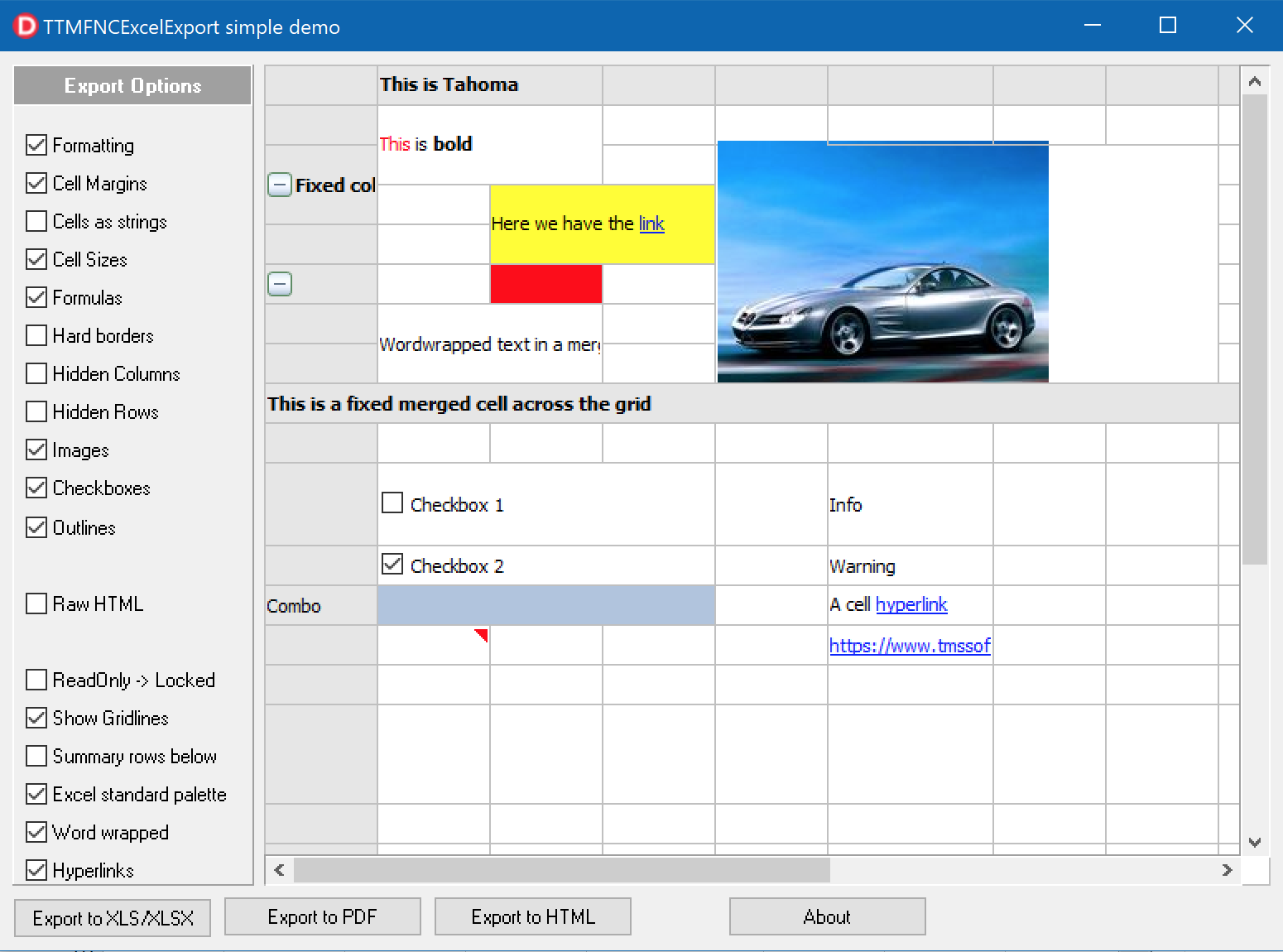Collapse the Fixed col outline node

click(280, 185)
